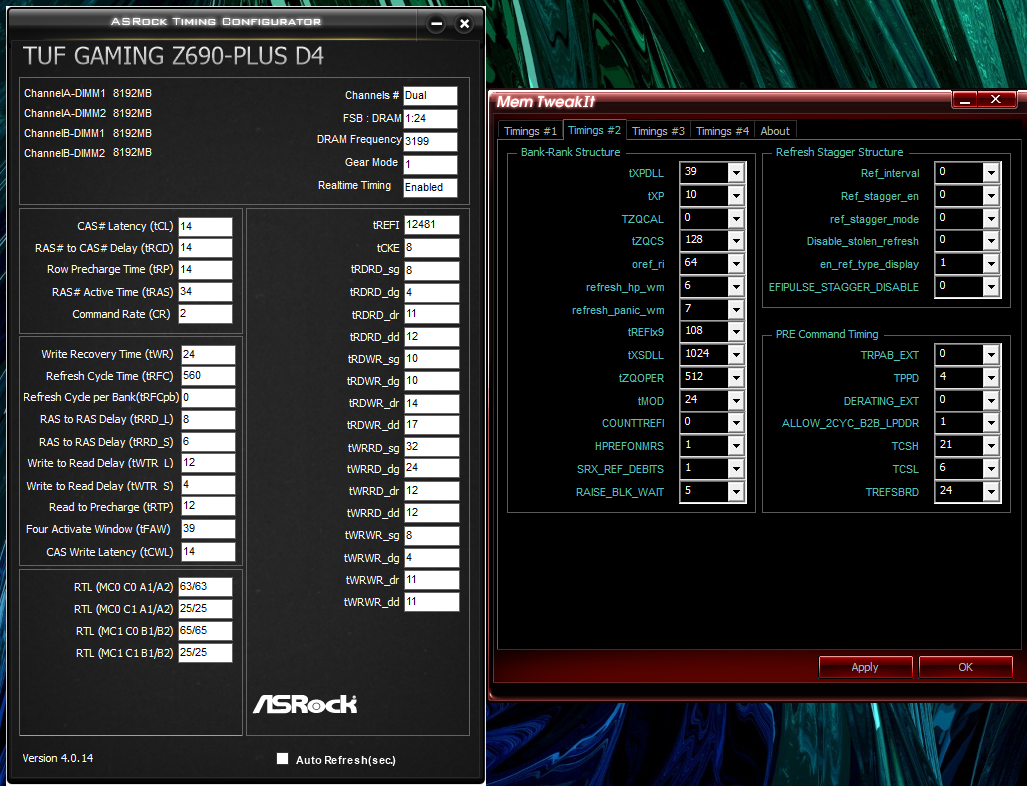This screenshot has height=786, width=1027.
Task: Minimize the Mem TweakIt window
Action: [x=964, y=100]
